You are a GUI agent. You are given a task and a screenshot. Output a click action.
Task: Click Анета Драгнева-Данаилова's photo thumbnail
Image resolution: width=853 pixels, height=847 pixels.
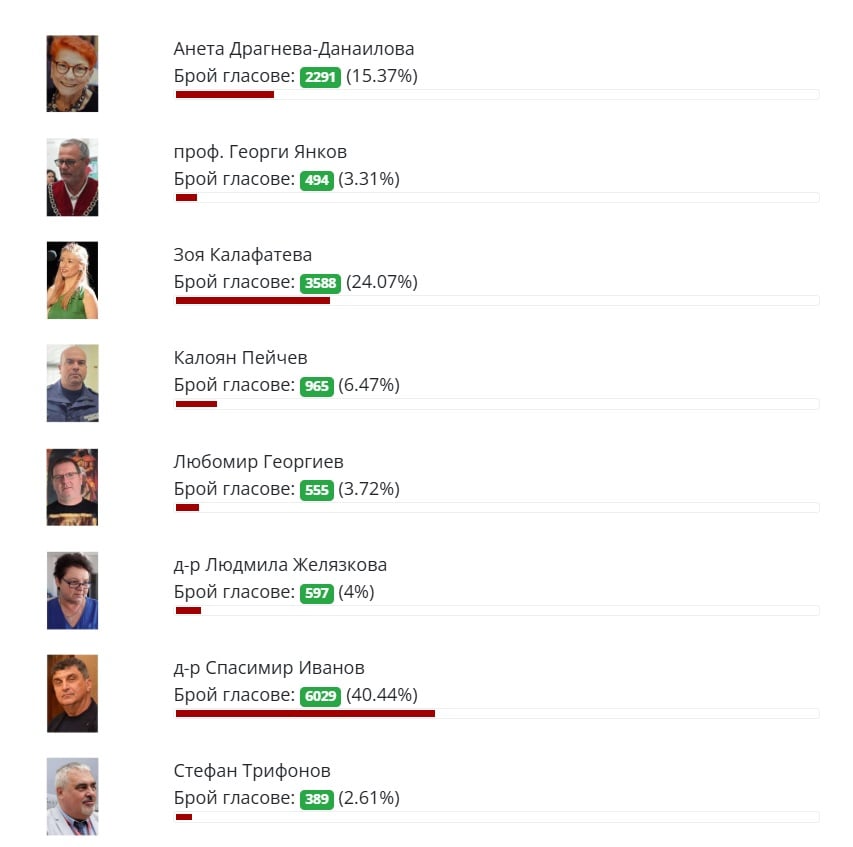pos(72,74)
